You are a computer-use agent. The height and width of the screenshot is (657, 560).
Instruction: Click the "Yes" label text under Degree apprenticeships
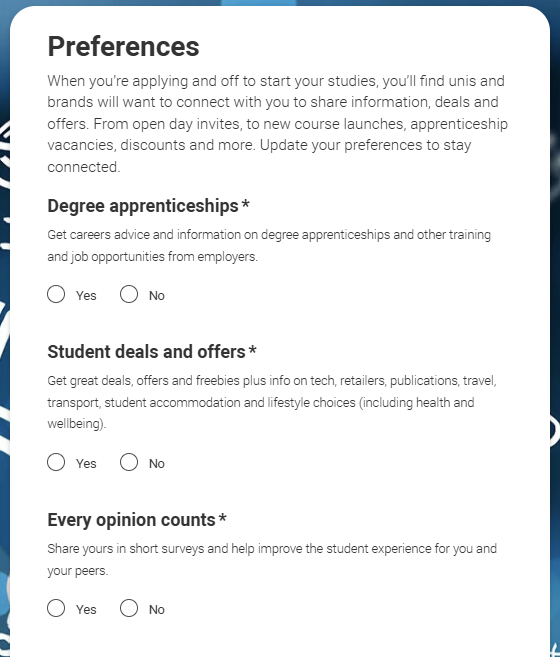point(86,295)
